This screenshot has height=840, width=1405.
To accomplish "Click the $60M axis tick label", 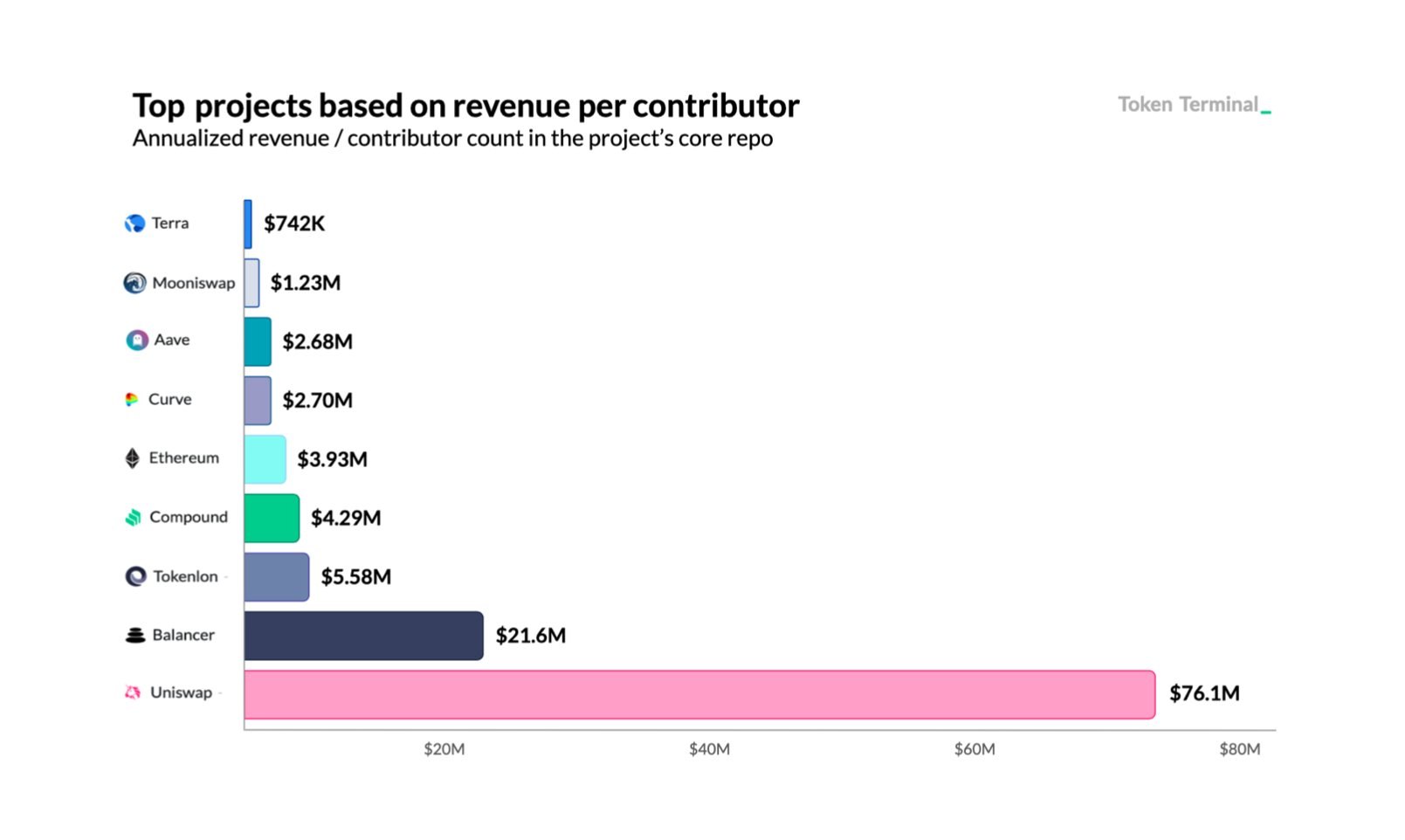I will (x=975, y=749).
